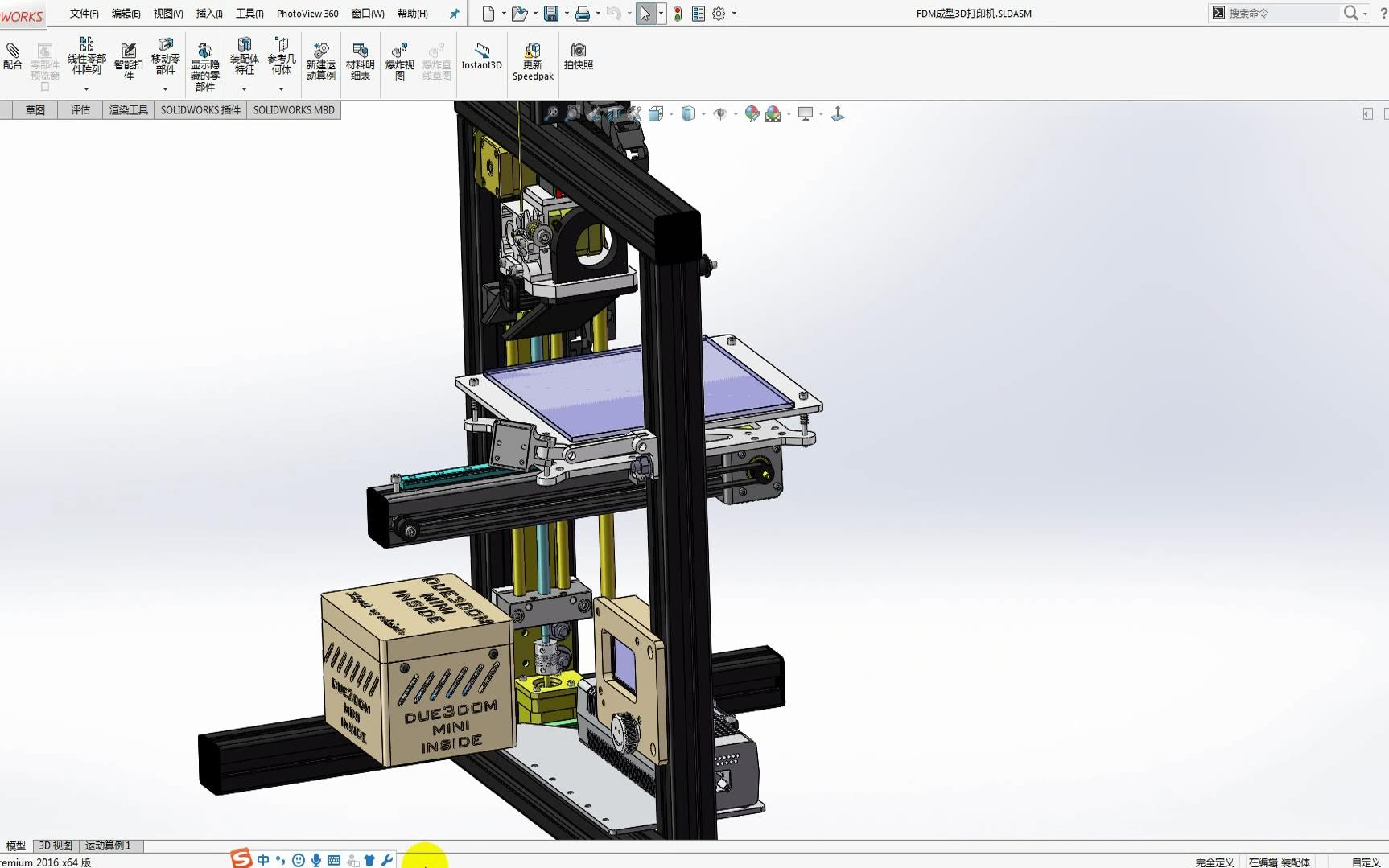Click Update Speedpak (更新 Speedpak)
This screenshot has height=868, width=1389.
pos(533,62)
